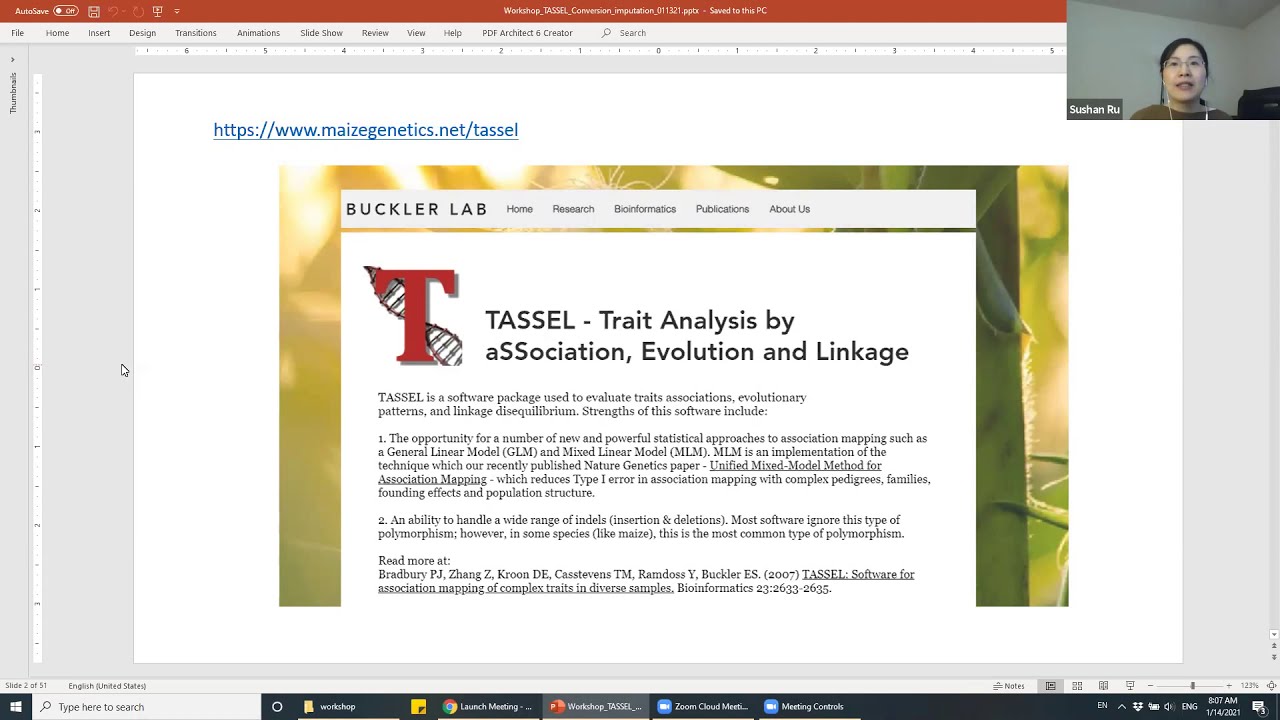Go to previous slide double-arrow button

click(x=1273, y=646)
